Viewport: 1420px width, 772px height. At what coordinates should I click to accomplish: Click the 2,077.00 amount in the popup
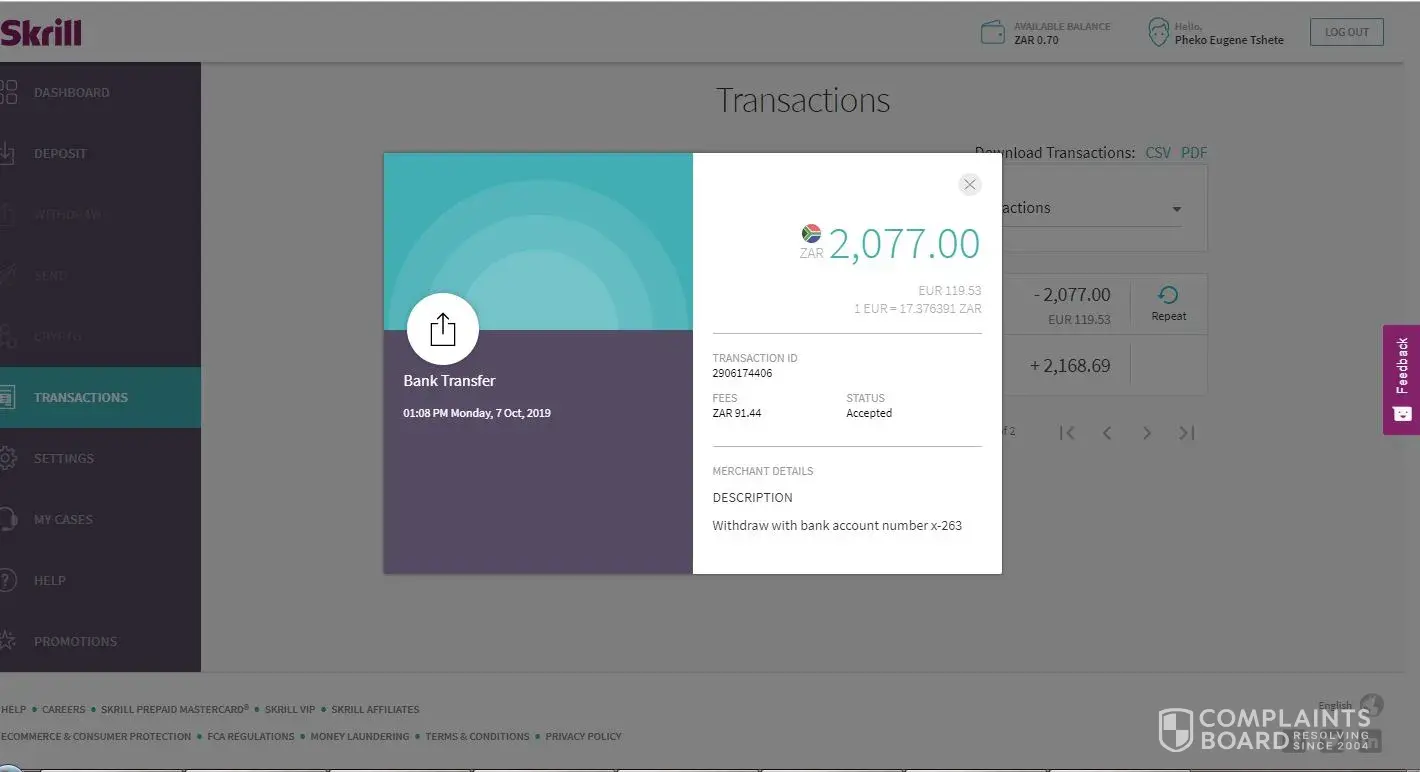(x=904, y=244)
